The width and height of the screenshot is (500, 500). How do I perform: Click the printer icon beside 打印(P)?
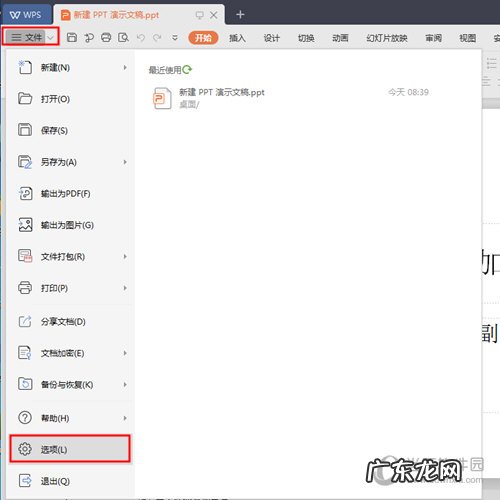[x=25, y=287]
